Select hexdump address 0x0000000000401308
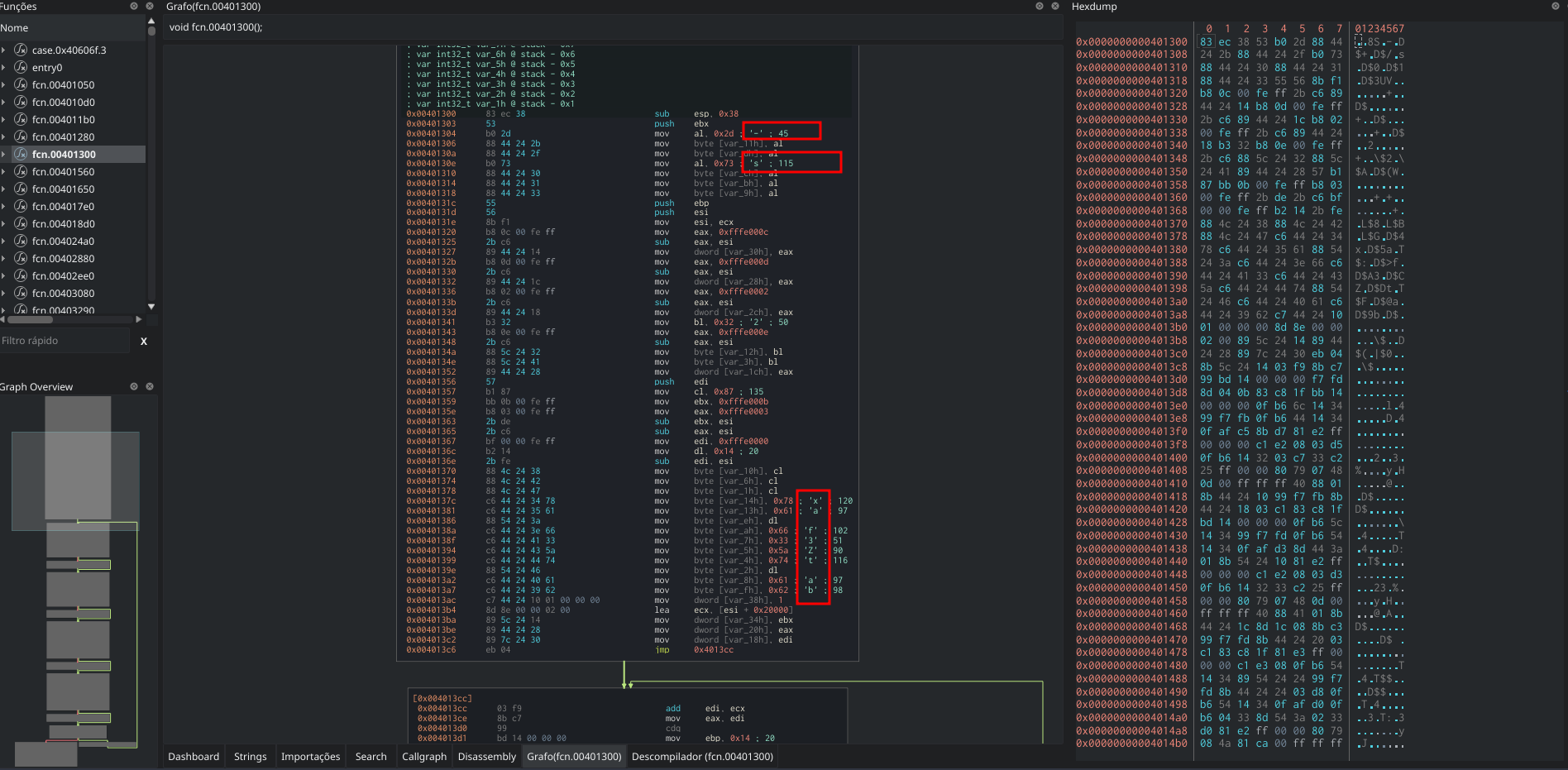 1131,55
